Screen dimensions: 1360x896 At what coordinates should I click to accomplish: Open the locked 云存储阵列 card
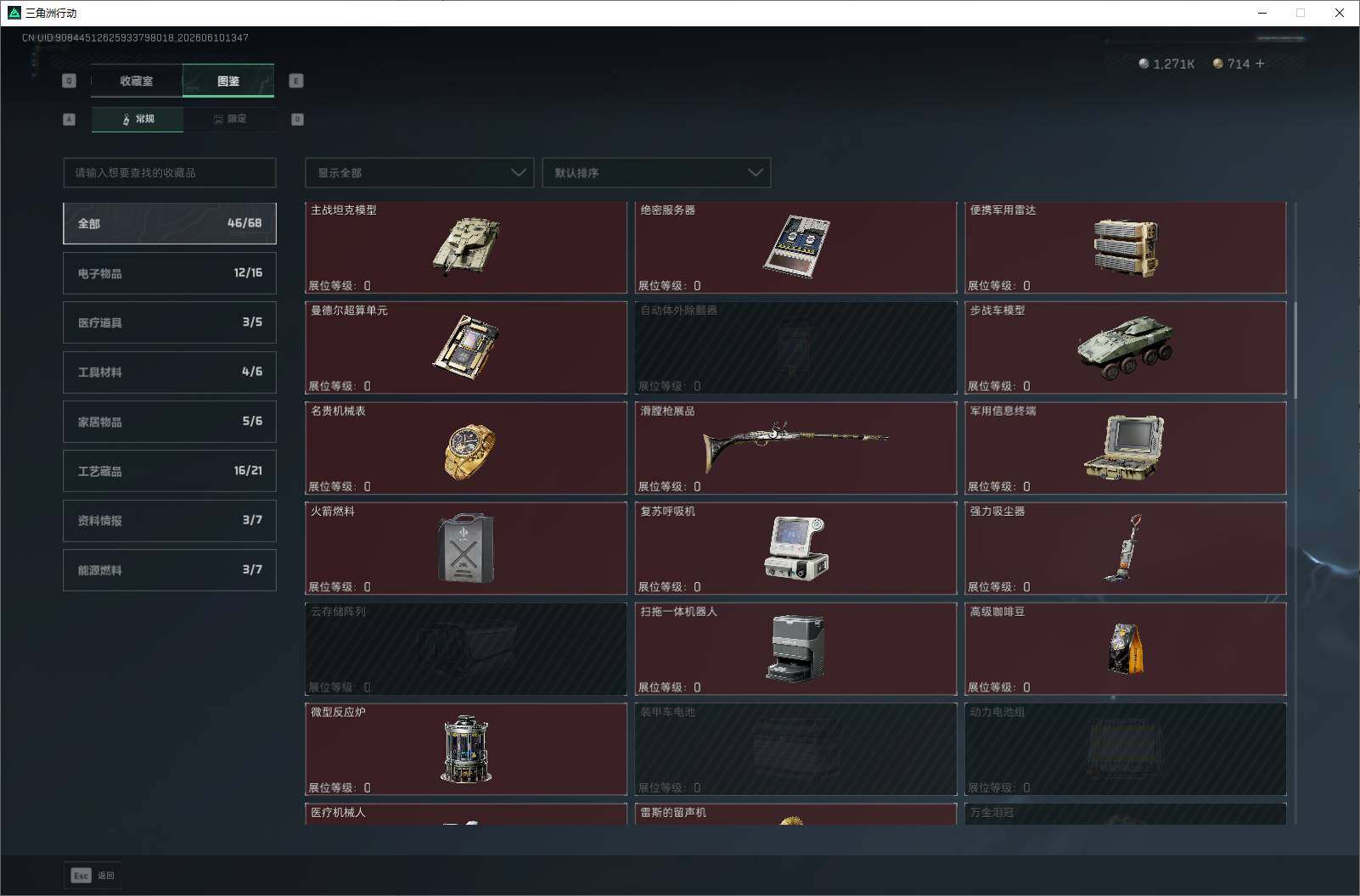pyautogui.click(x=466, y=648)
